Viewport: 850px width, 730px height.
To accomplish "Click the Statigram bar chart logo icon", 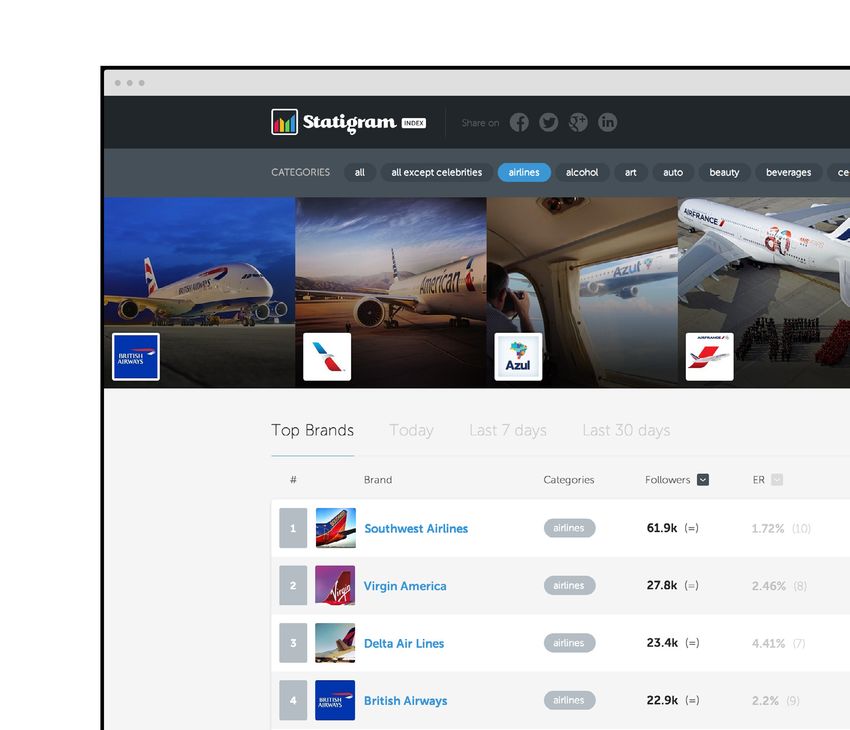I will point(285,122).
